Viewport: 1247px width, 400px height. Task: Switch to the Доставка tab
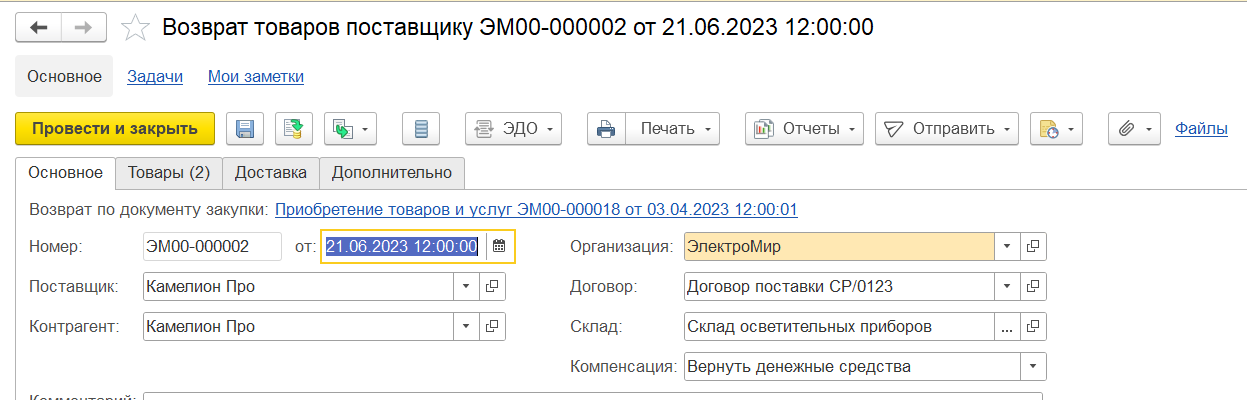(271, 172)
